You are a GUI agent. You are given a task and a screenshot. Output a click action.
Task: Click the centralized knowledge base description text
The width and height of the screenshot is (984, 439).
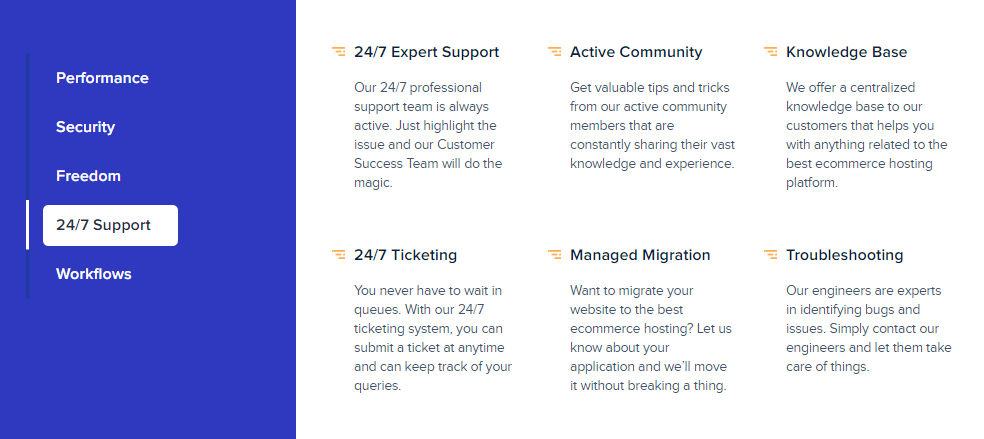(867, 135)
